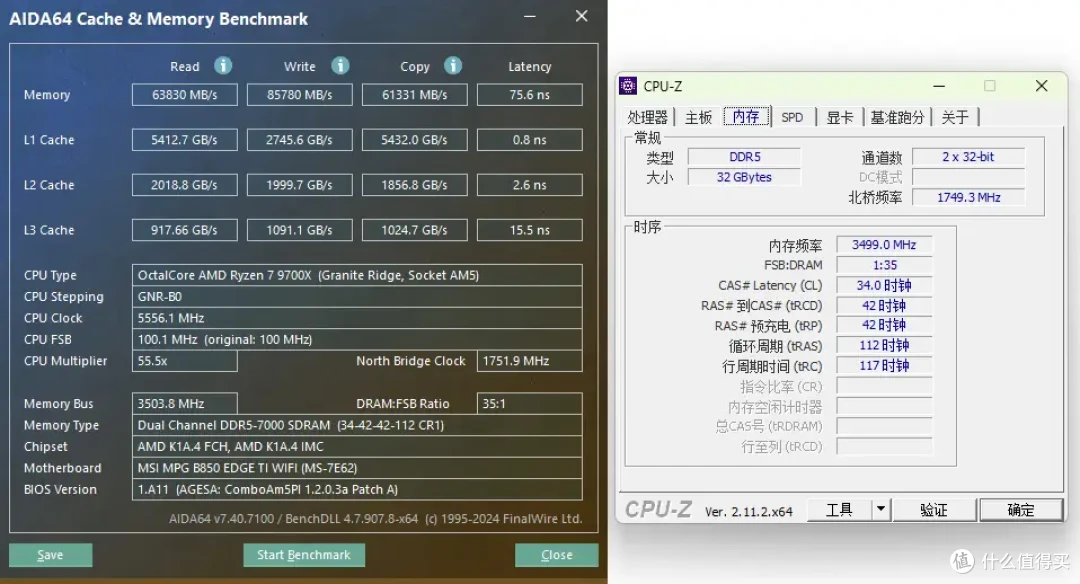1080x584 pixels.
Task: Click the L1 Cache Write value 2745.6 GB/s
Action: [x=300, y=140]
